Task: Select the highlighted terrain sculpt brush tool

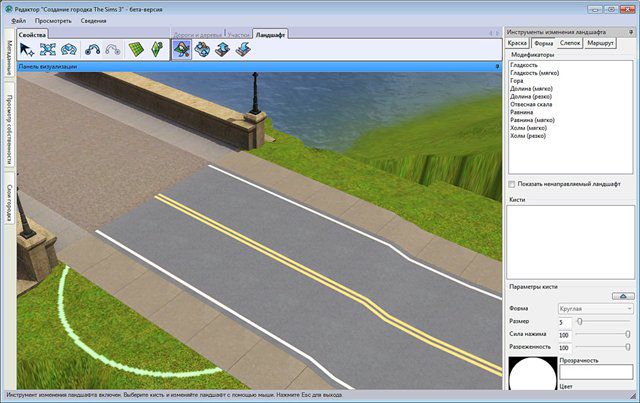Action: pyautogui.click(x=183, y=49)
